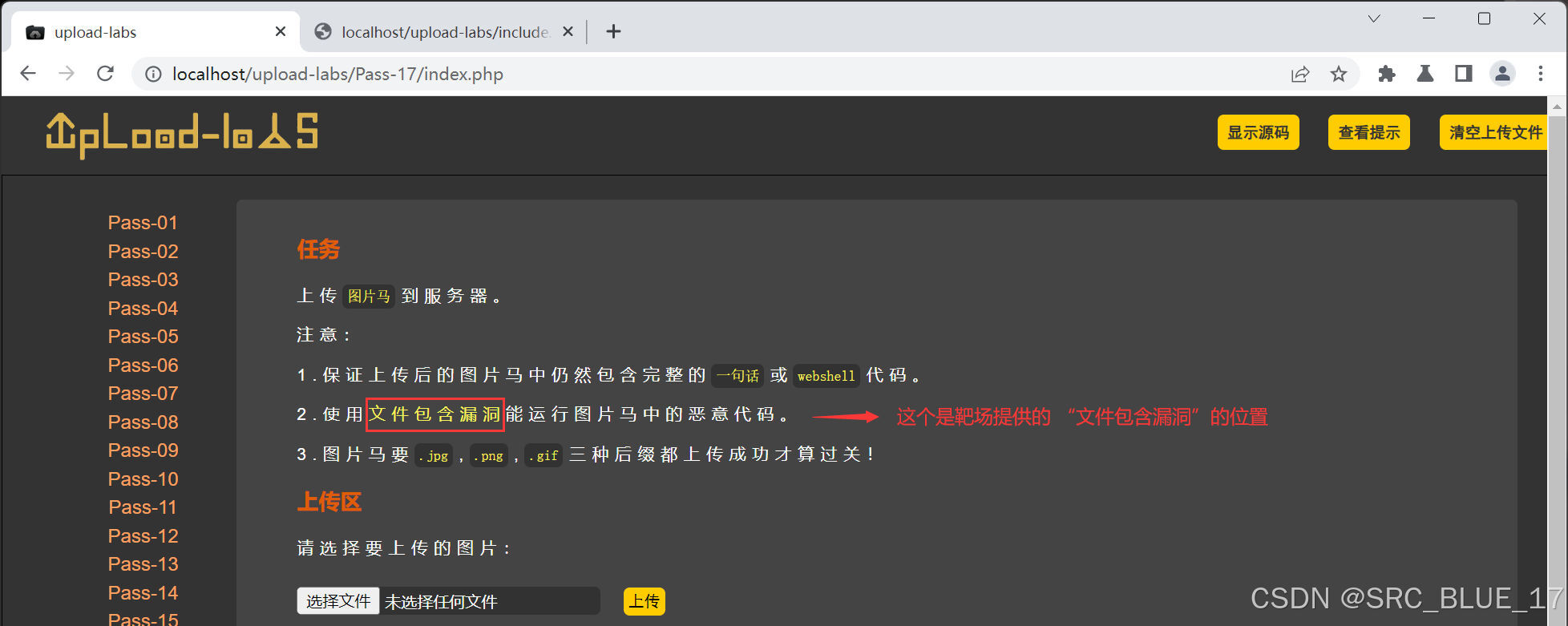Click the 上传区 heading
1568x626 pixels.
tap(329, 502)
